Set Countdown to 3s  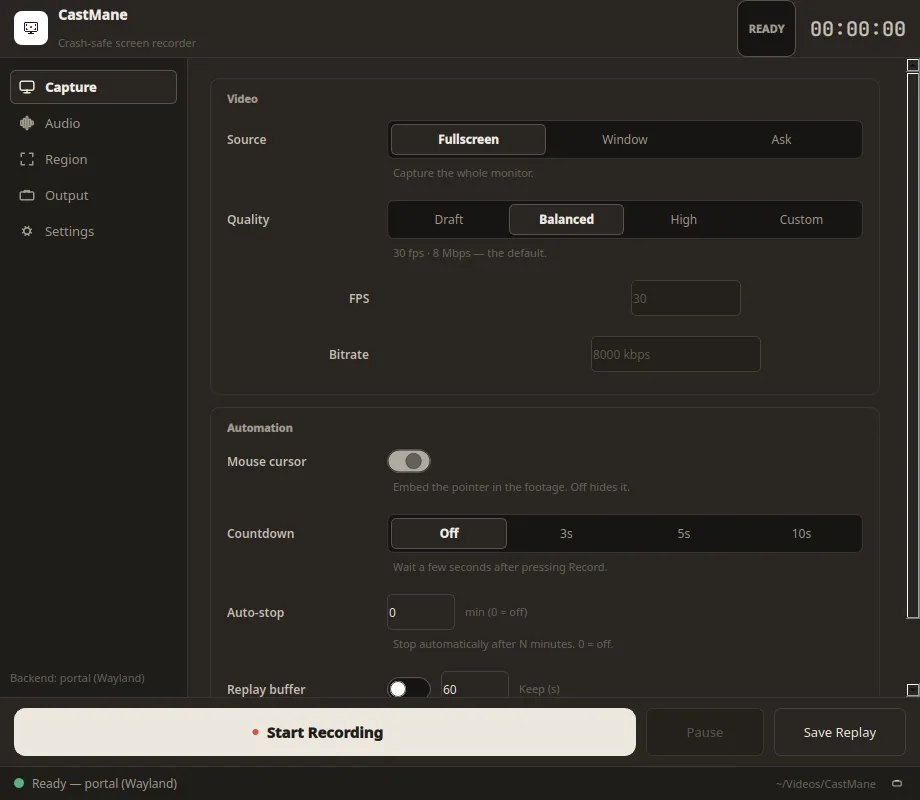coord(566,534)
